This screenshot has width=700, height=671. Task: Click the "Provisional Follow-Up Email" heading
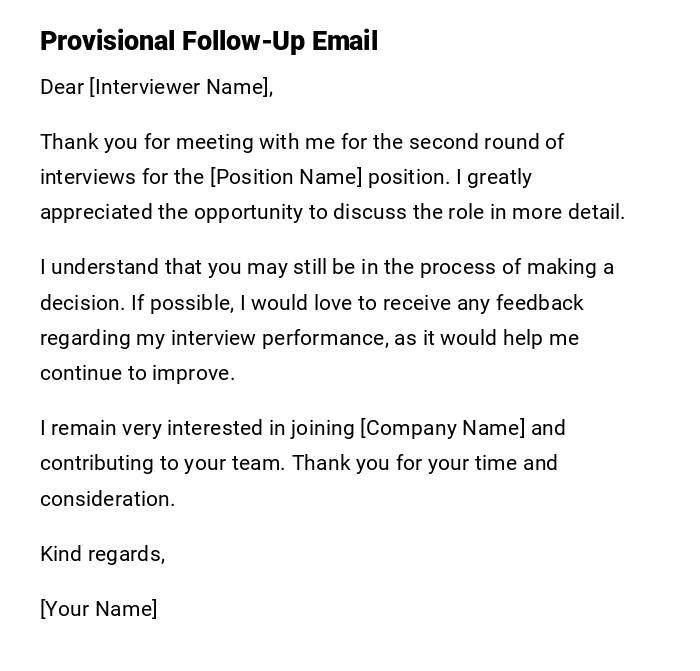pyautogui.click(x=208, y=41)
